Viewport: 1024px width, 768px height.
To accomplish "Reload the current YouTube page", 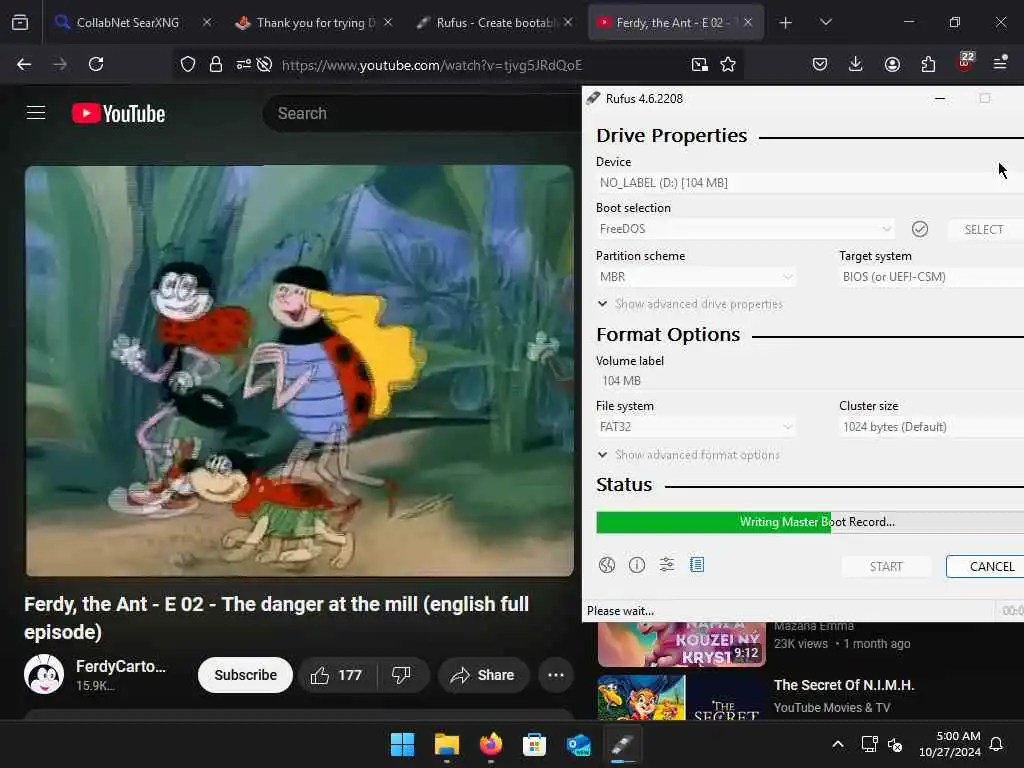I will point(96,64).
